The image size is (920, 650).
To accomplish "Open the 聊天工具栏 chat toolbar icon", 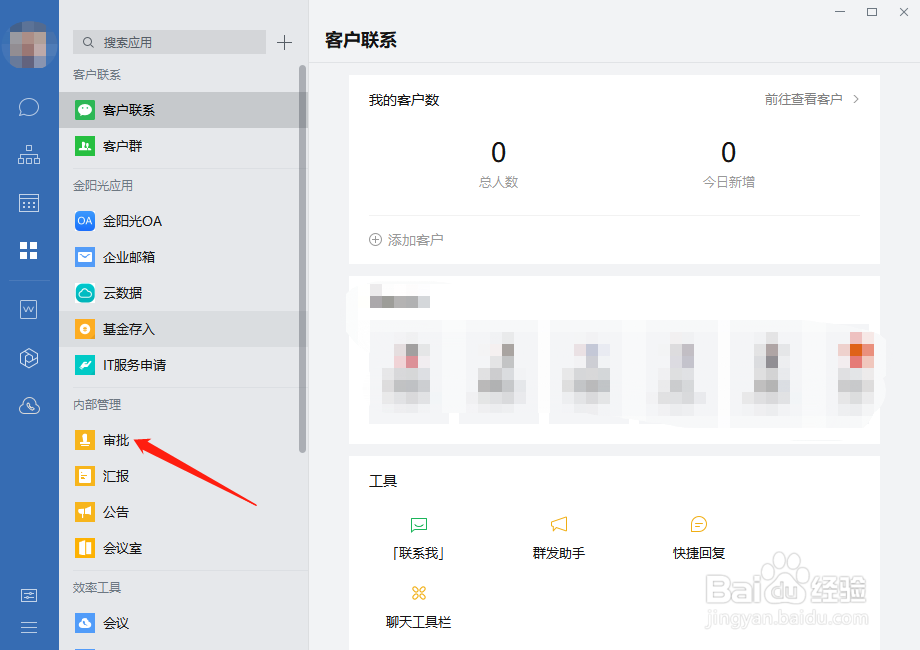I will click(419, 593).
